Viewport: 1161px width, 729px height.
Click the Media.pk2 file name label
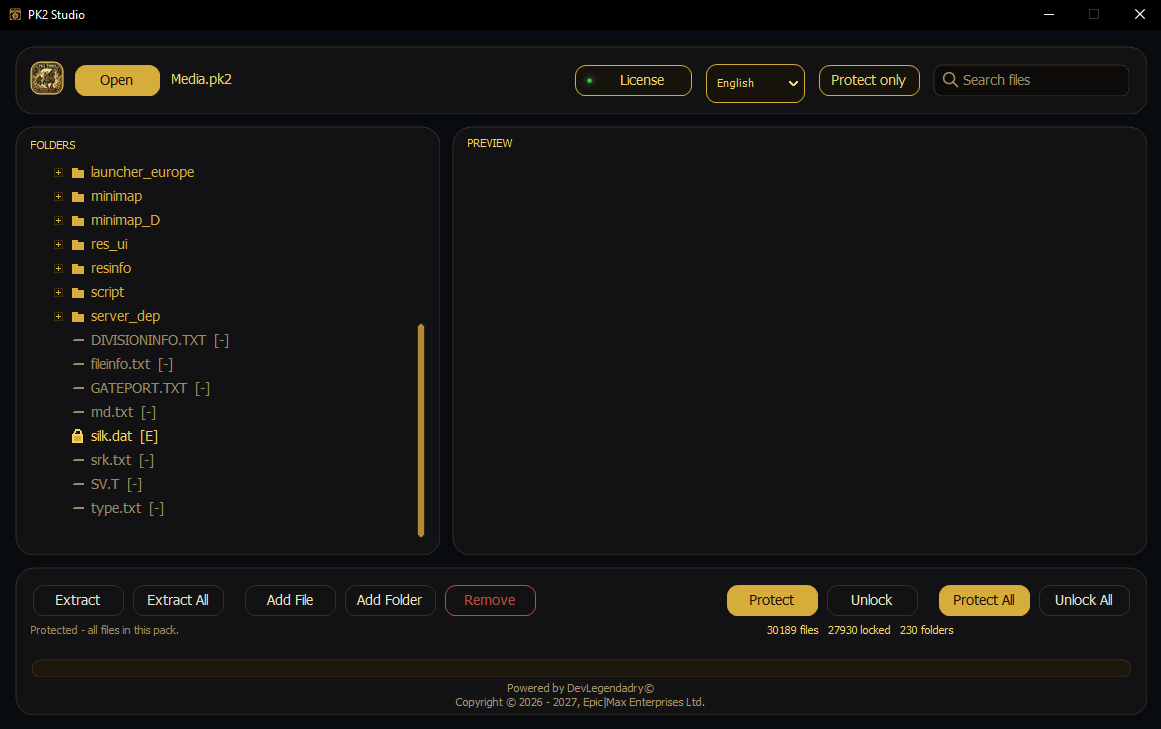click(201, 79)
